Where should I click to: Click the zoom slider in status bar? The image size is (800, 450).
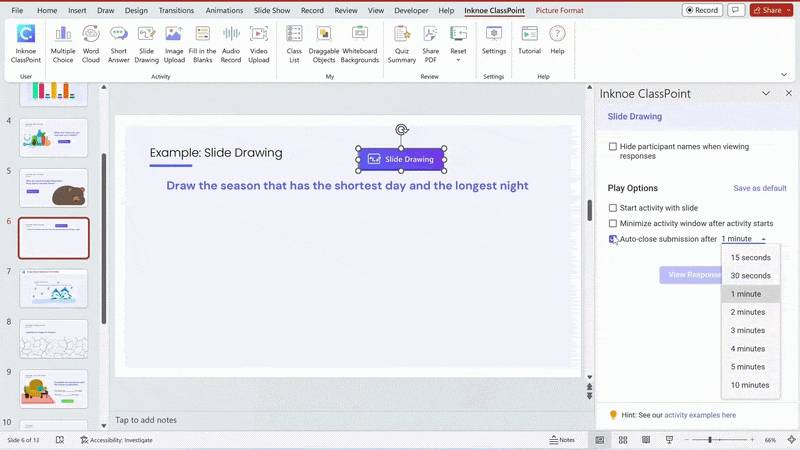710,440
